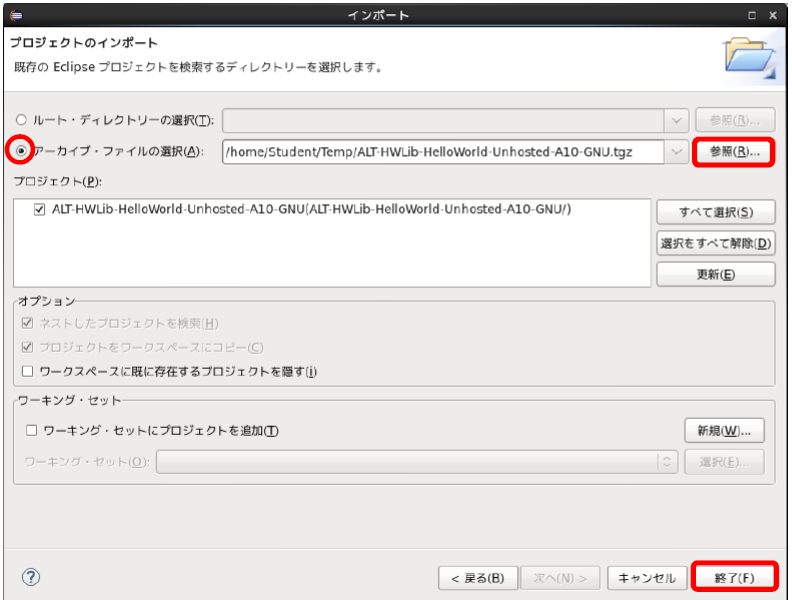Enable hiding projects already in workspace

[28, 371]
